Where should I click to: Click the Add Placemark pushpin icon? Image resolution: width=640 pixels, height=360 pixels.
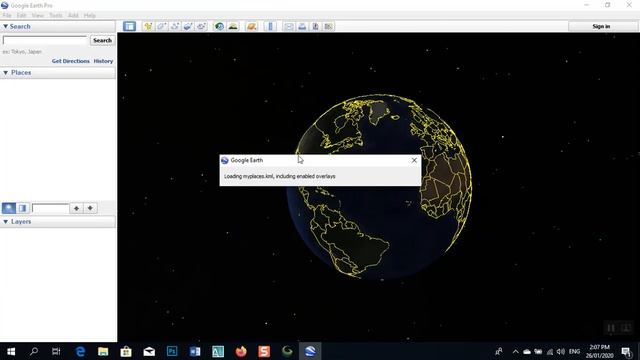(148, 26)
